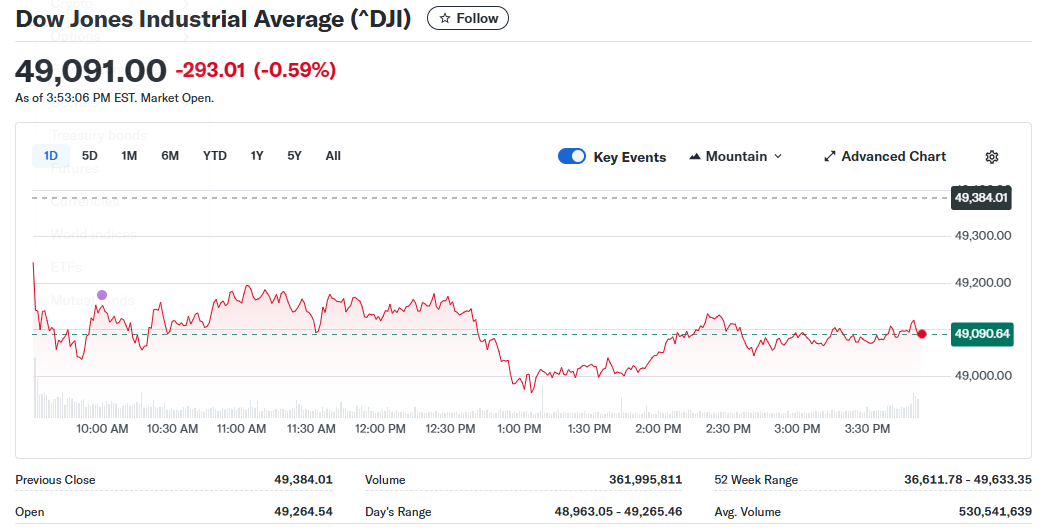
Task: Click the Previous Close label
Action: (55, 480)
